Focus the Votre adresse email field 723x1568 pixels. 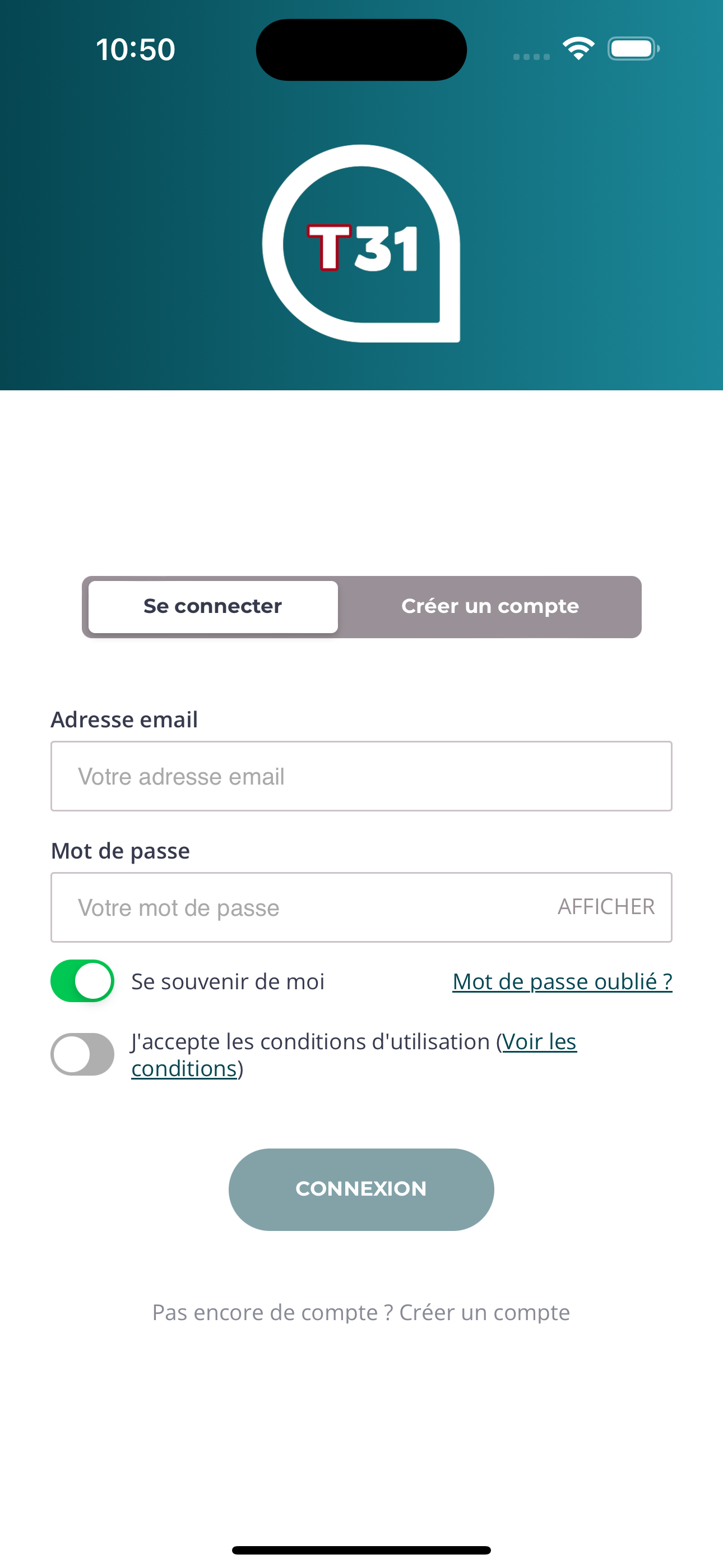(x=361, y=776)
